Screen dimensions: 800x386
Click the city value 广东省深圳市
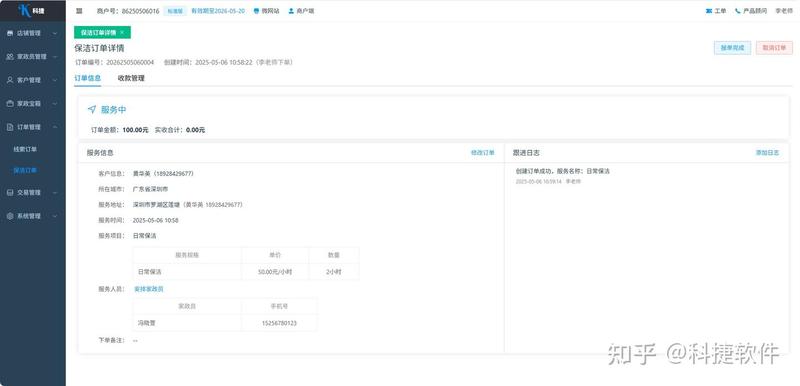(x=151, y=189)
